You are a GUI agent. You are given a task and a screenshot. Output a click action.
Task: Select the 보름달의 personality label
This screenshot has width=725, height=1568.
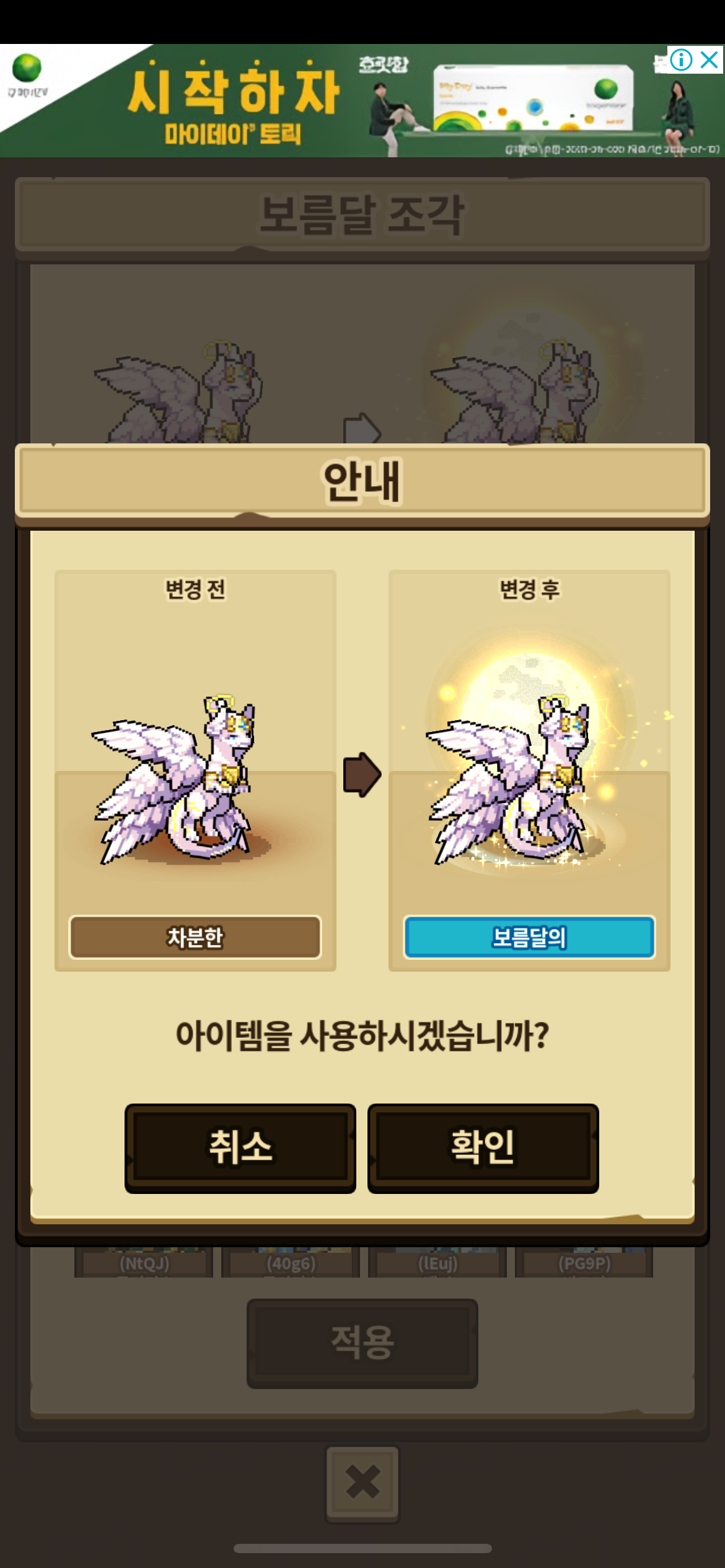[x=529, y=937]
